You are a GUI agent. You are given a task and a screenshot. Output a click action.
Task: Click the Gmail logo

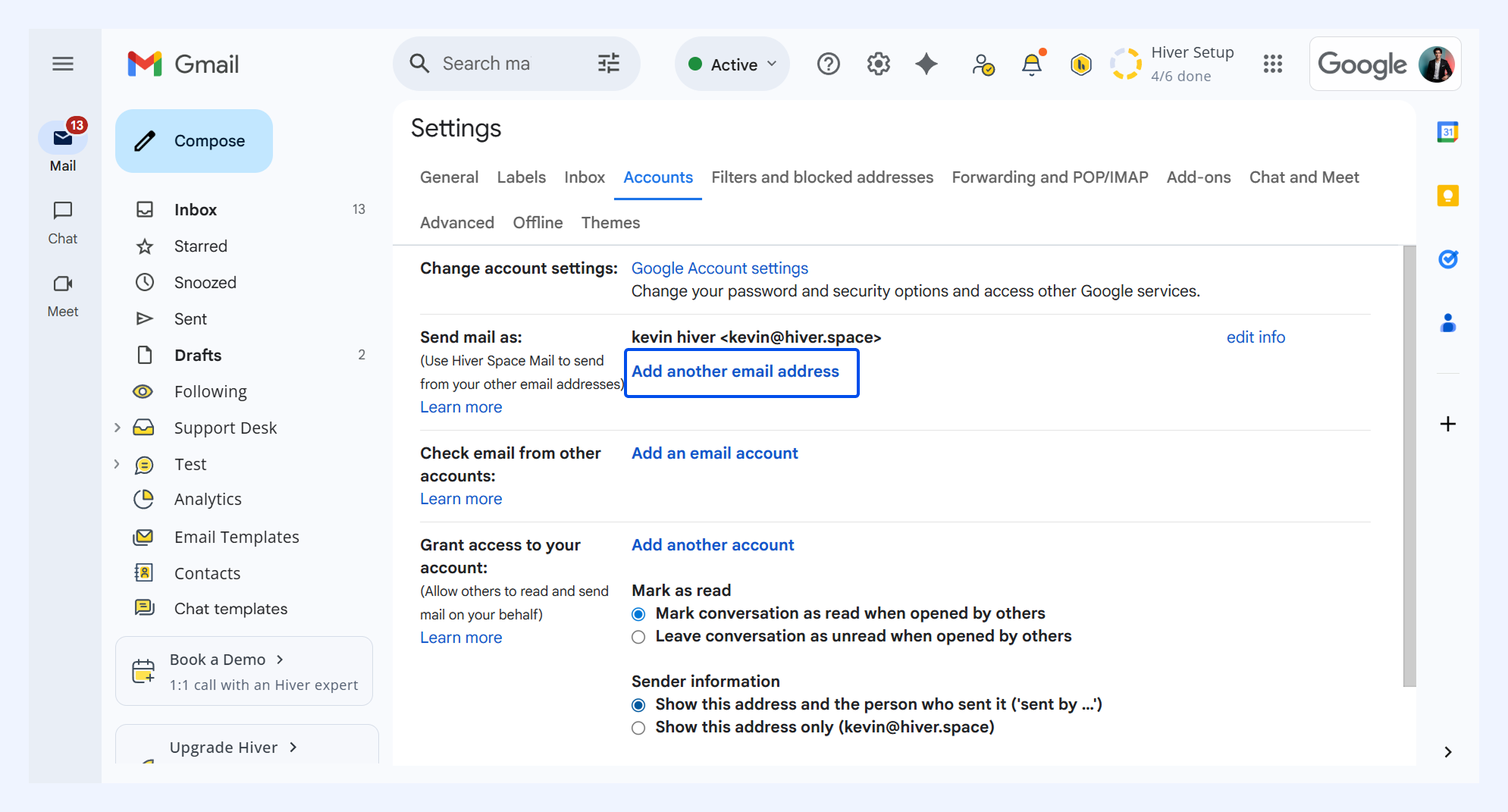coord(183,64)
